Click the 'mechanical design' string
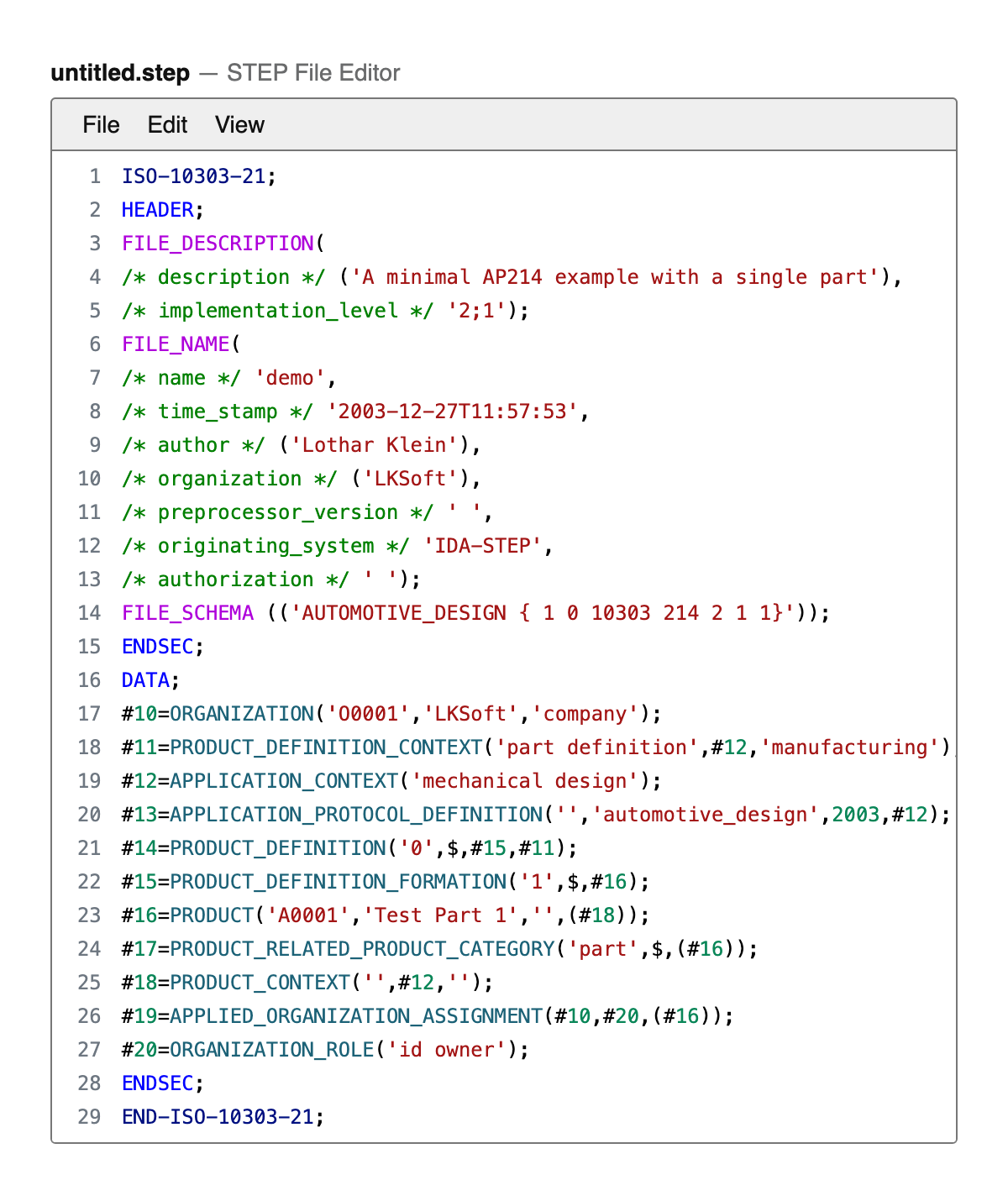Screen dimensions: 1008x1201 coord(524,781)
